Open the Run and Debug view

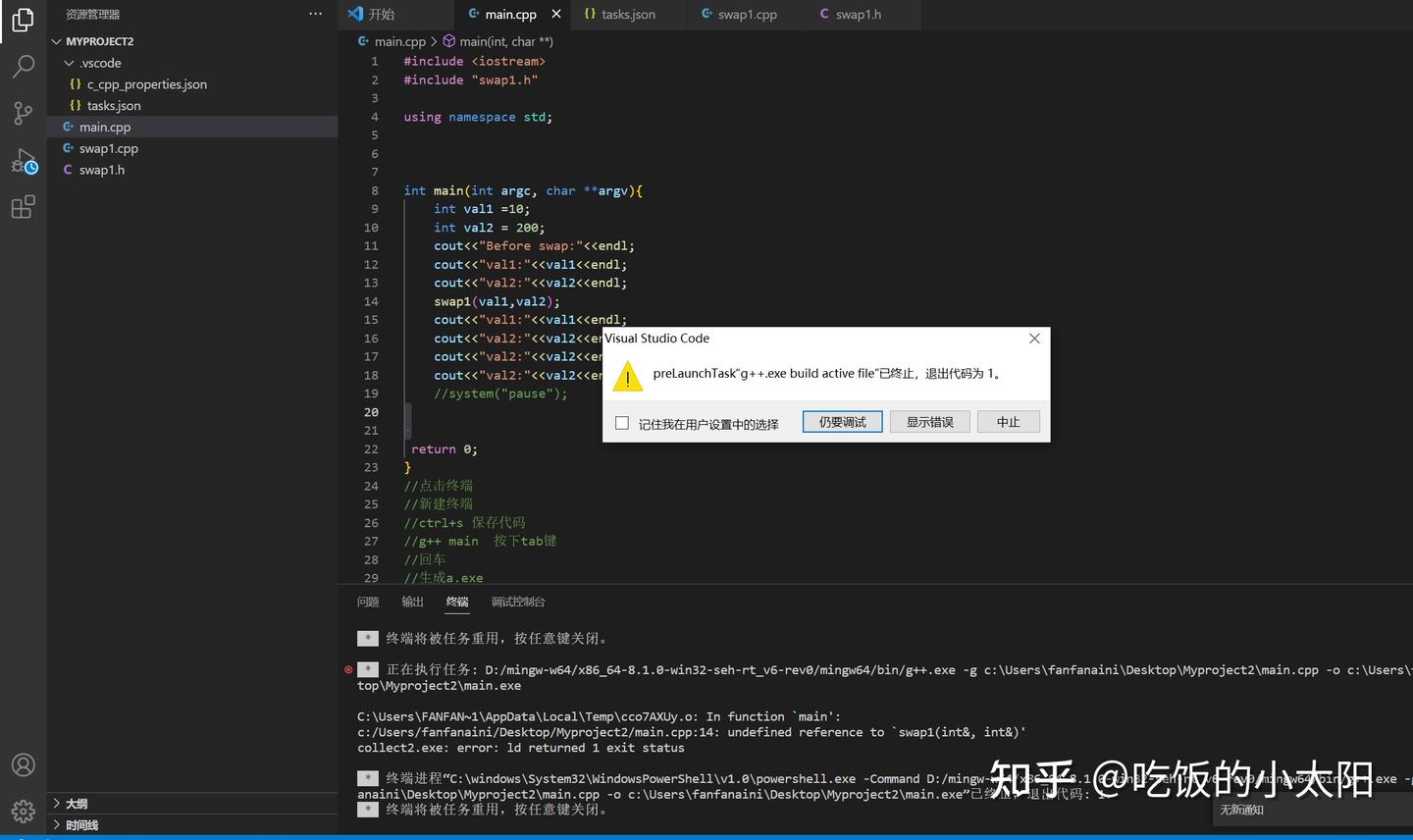pos(23,160)
